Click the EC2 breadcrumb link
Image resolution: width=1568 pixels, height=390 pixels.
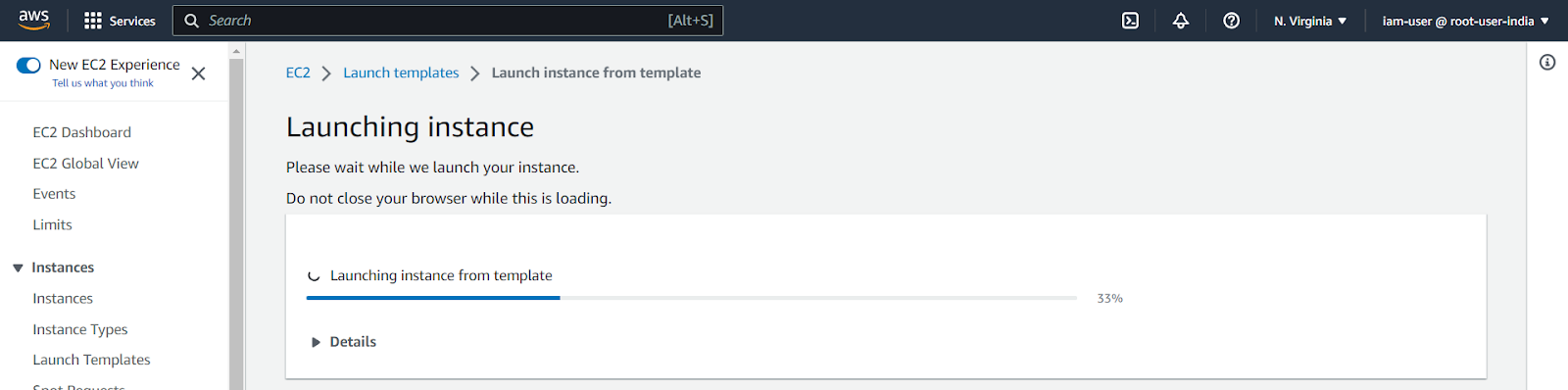pyautogui.click(x=298, y=73)
